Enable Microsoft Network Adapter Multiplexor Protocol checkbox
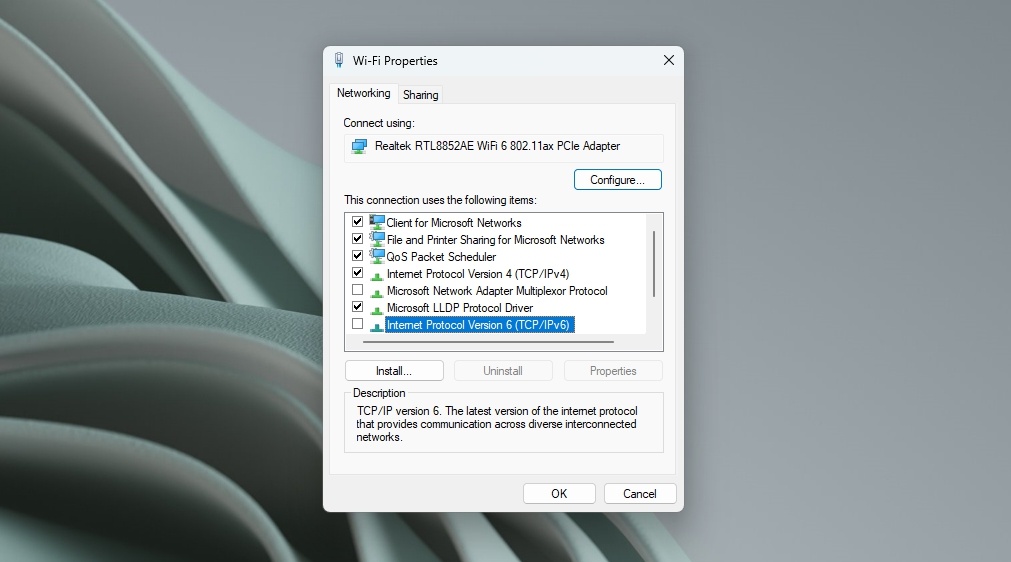 (x=357, y=290)
